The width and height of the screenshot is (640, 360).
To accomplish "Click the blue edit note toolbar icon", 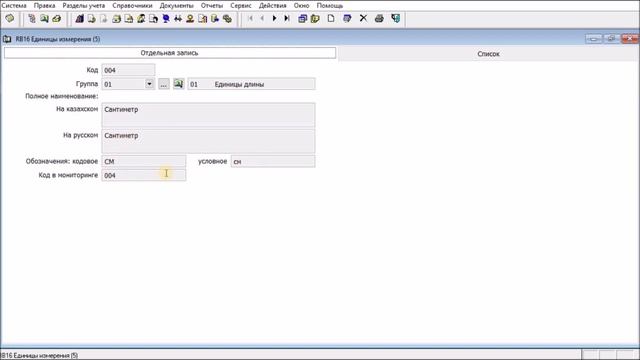I will 347,18.
